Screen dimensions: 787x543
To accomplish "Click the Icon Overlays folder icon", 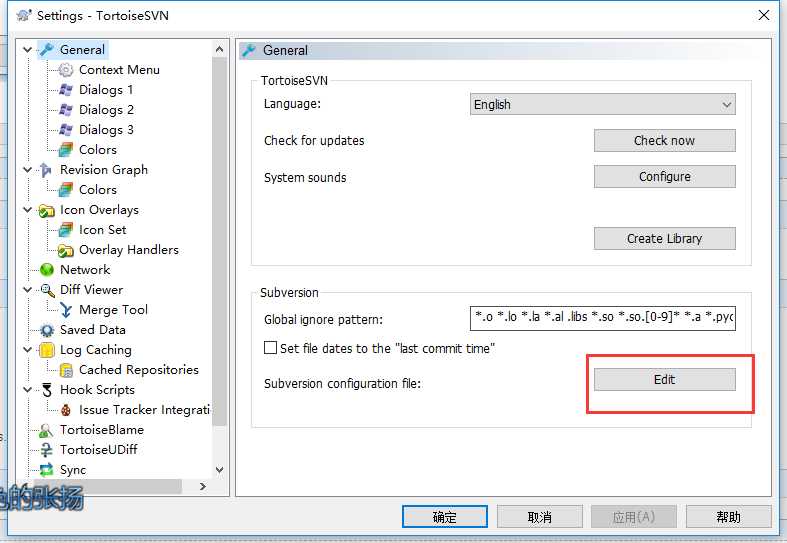I will (x=47, y=210).
